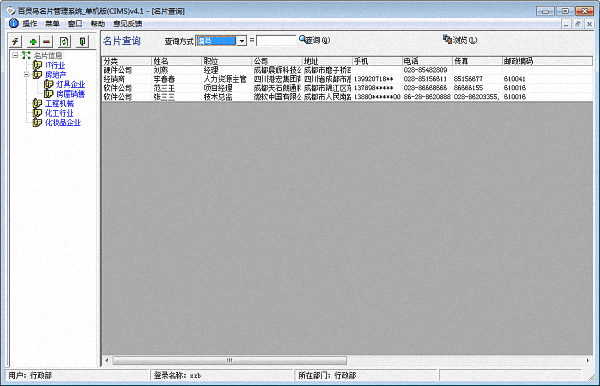600x386 pixels.
Task: Click the exit door toolbar icon
Action: click(x=82, y=41)
